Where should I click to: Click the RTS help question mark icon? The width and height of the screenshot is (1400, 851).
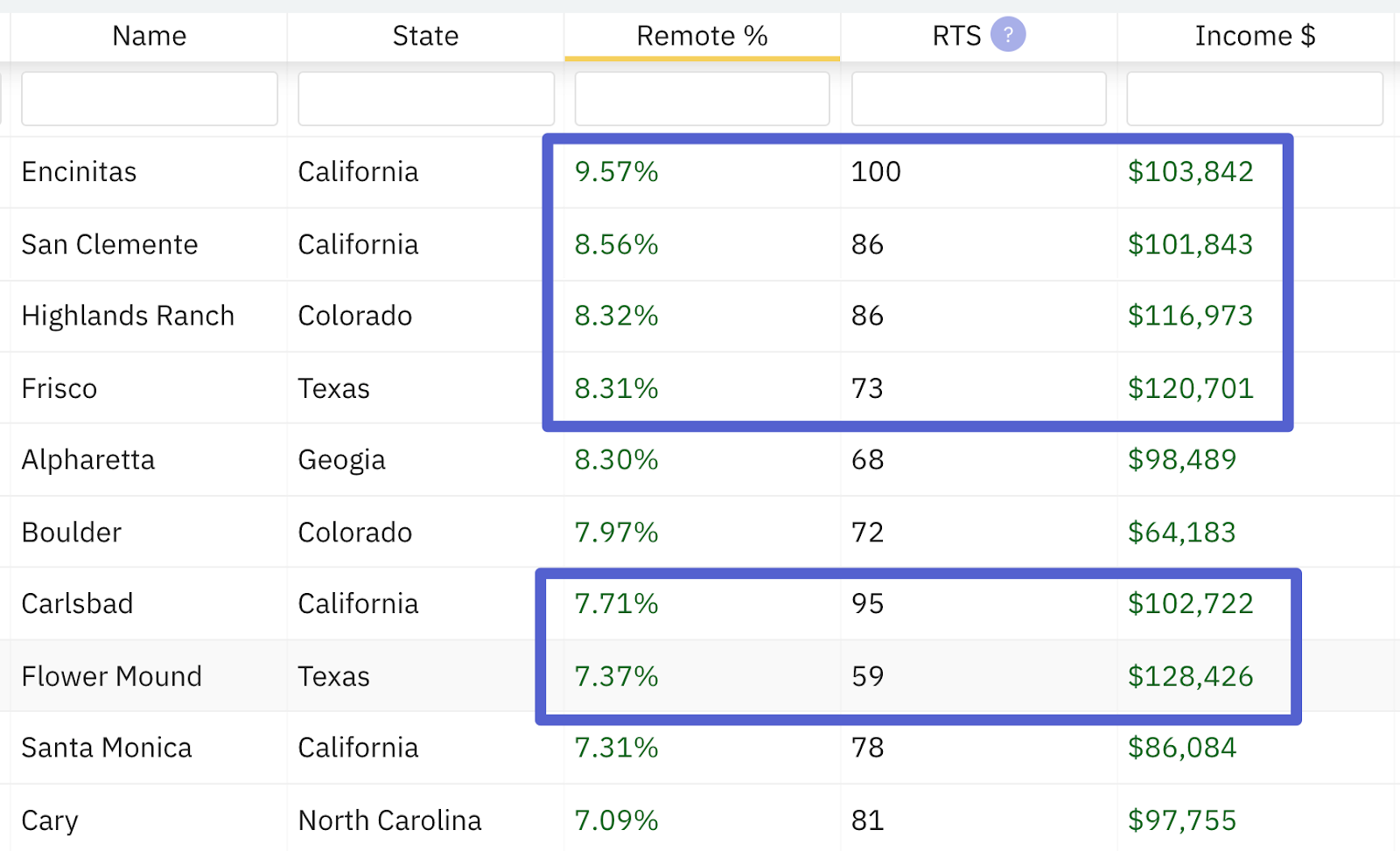(1007, 35)
